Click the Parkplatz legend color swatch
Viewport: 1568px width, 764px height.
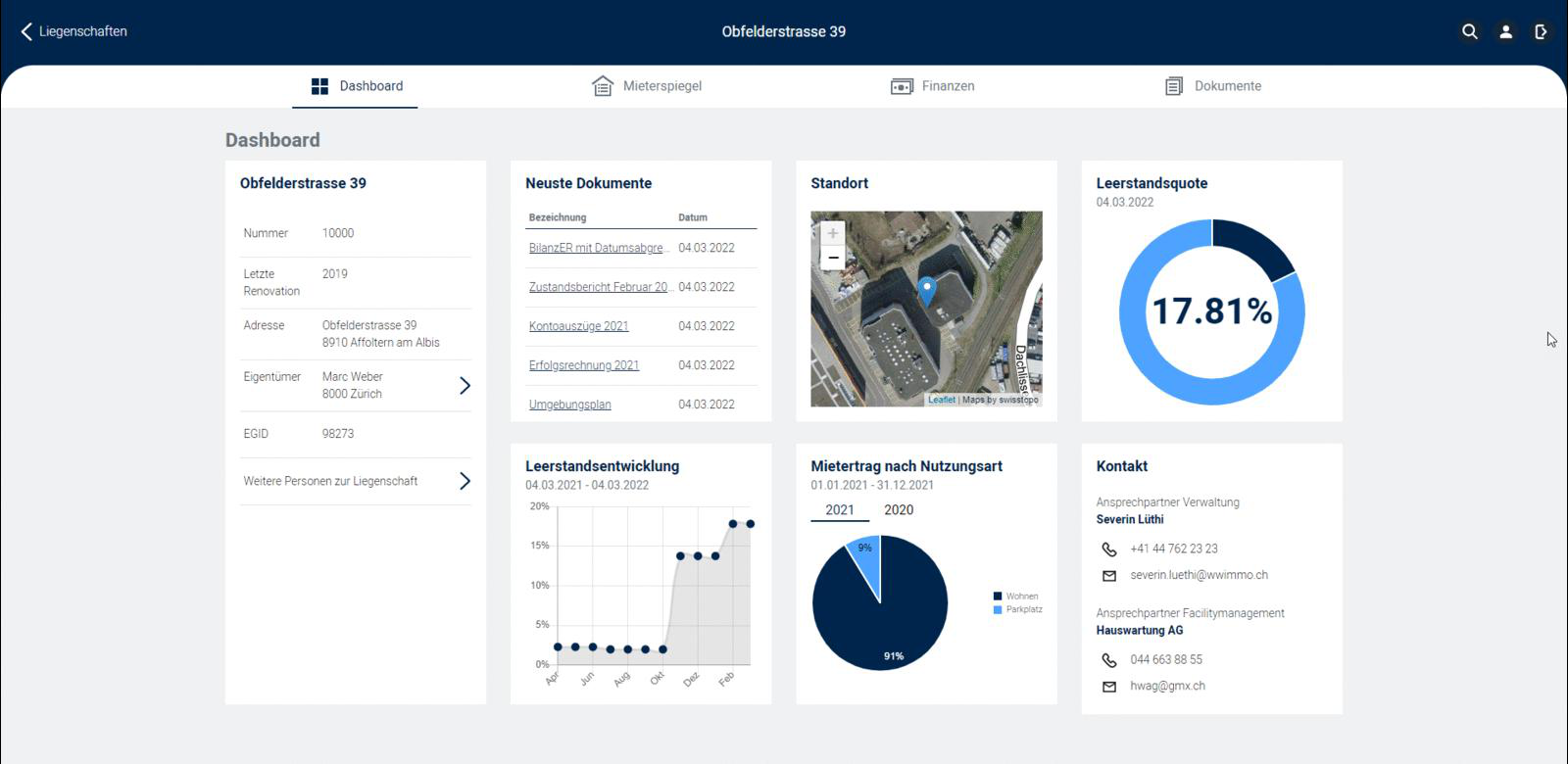pos(998,609)
